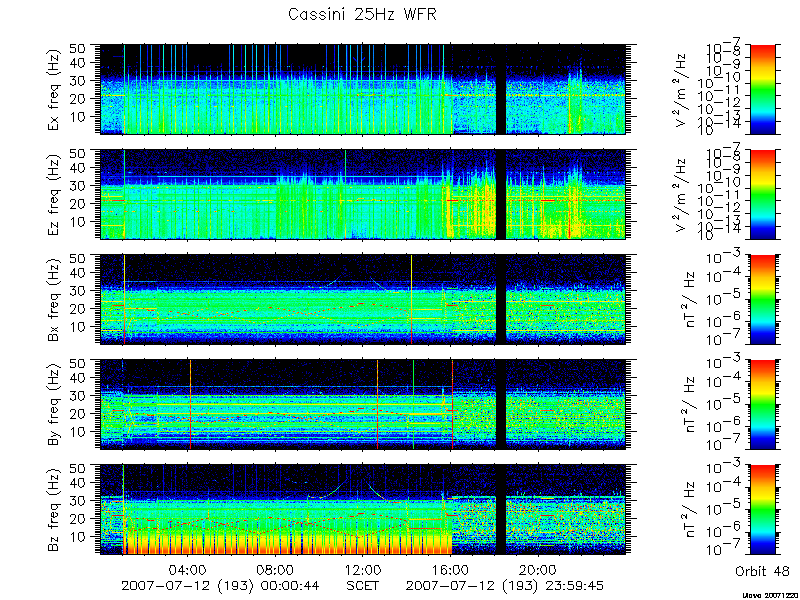Click the By panel nT²/Hz color bar
This screenshot has height=600, width=800.
pos(762,404)
